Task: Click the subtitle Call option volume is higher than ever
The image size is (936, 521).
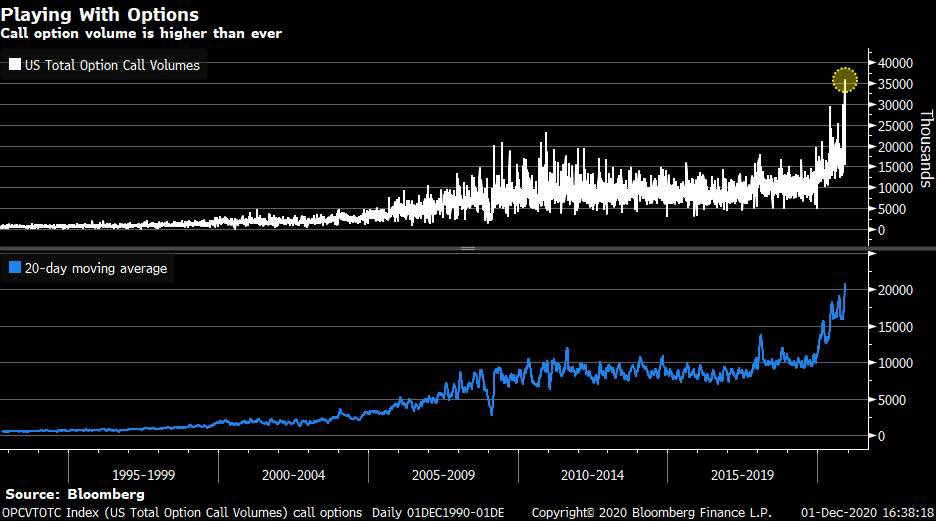Action: [141, 33]
